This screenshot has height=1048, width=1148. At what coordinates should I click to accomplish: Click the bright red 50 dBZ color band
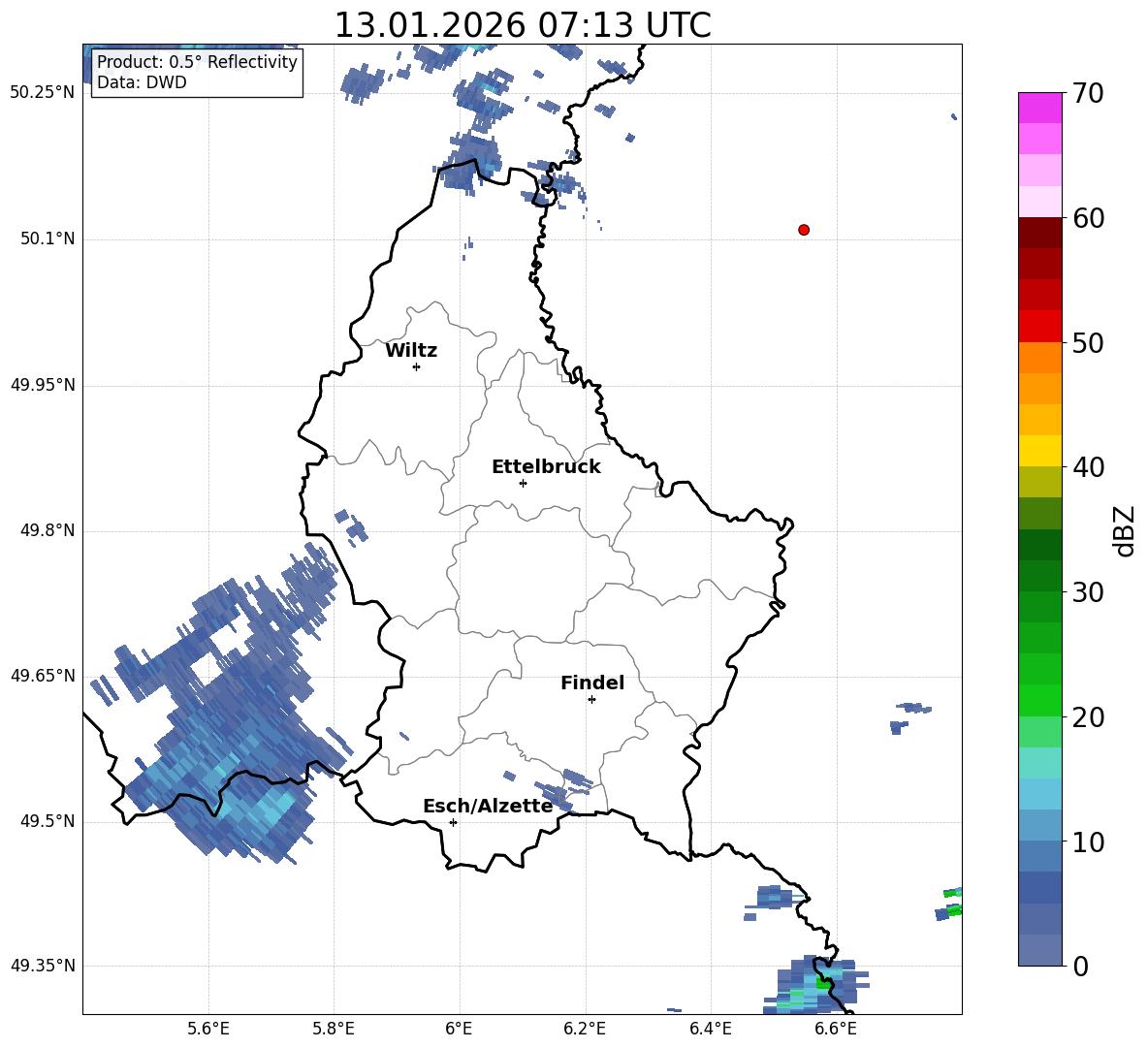[1039, 327]
